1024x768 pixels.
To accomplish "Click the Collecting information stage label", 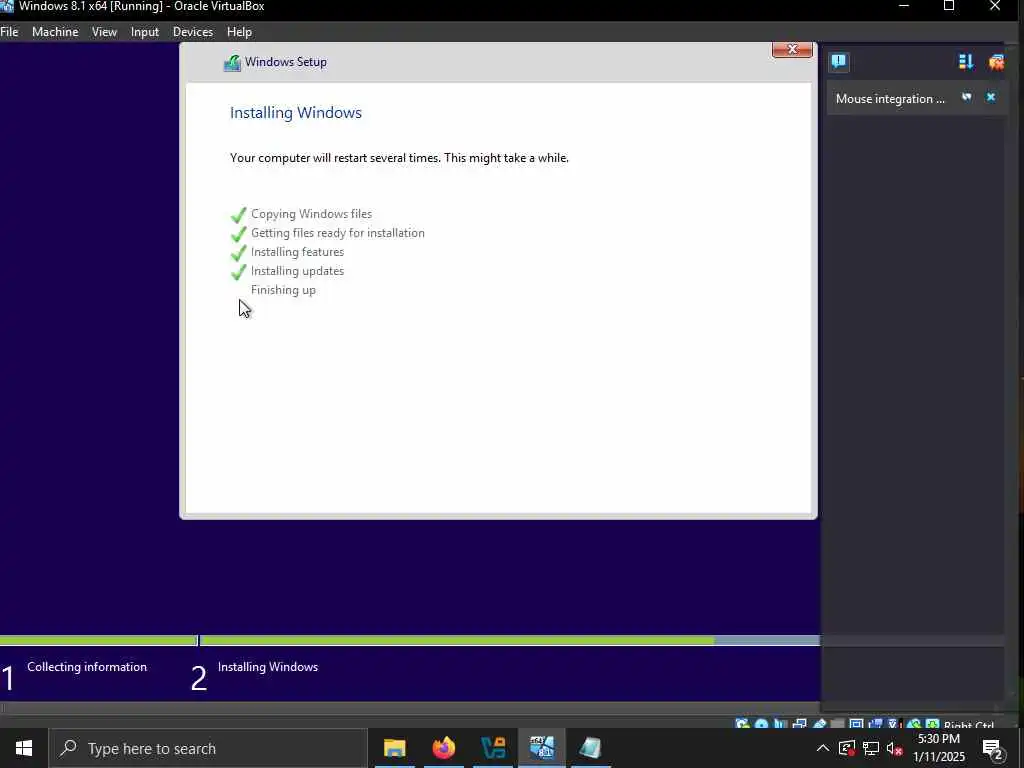I will pos(87,667).
